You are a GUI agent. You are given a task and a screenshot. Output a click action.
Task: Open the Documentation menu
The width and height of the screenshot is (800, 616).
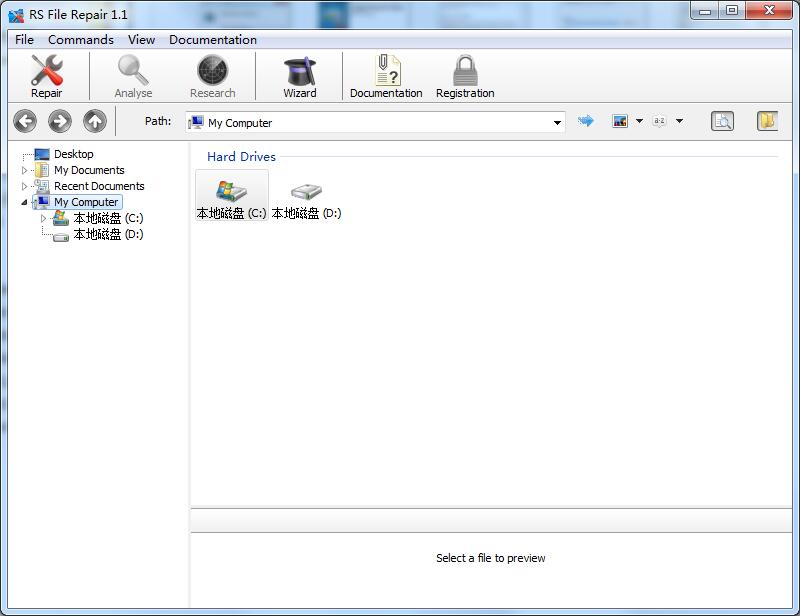[213, 40]
